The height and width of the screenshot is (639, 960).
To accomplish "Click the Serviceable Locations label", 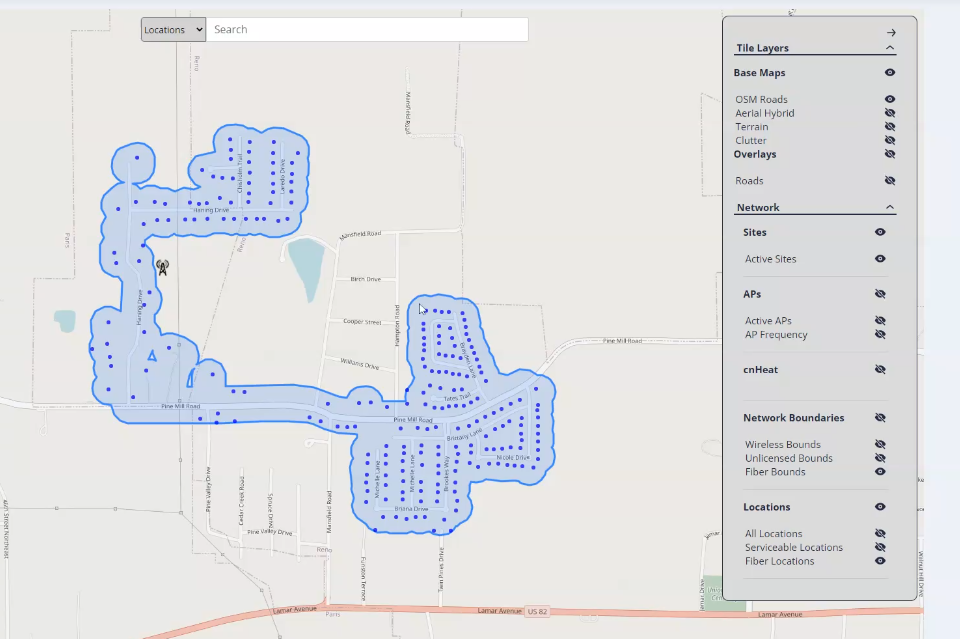I will pyautogui.click(x=793, y=547).
